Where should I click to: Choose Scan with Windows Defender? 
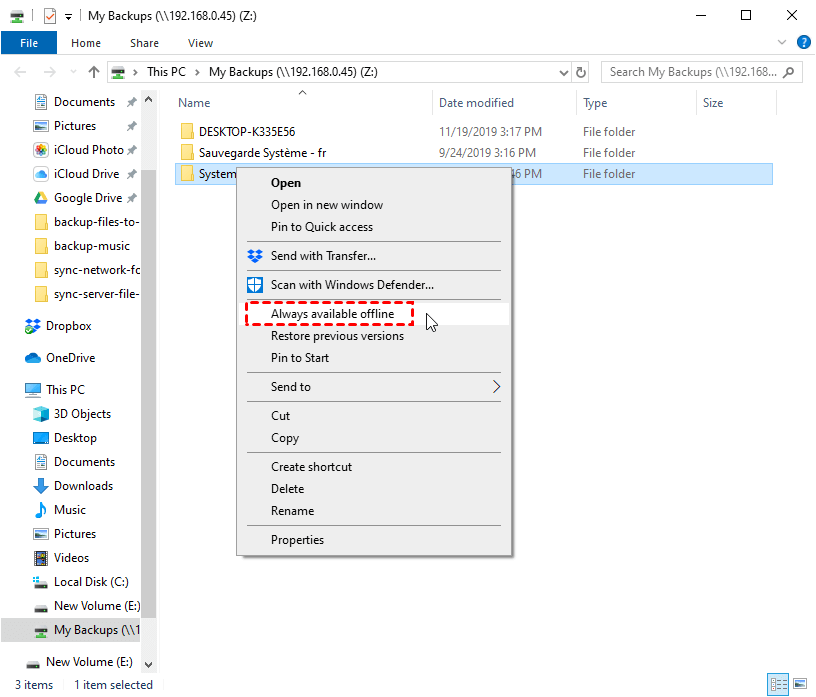352,285
